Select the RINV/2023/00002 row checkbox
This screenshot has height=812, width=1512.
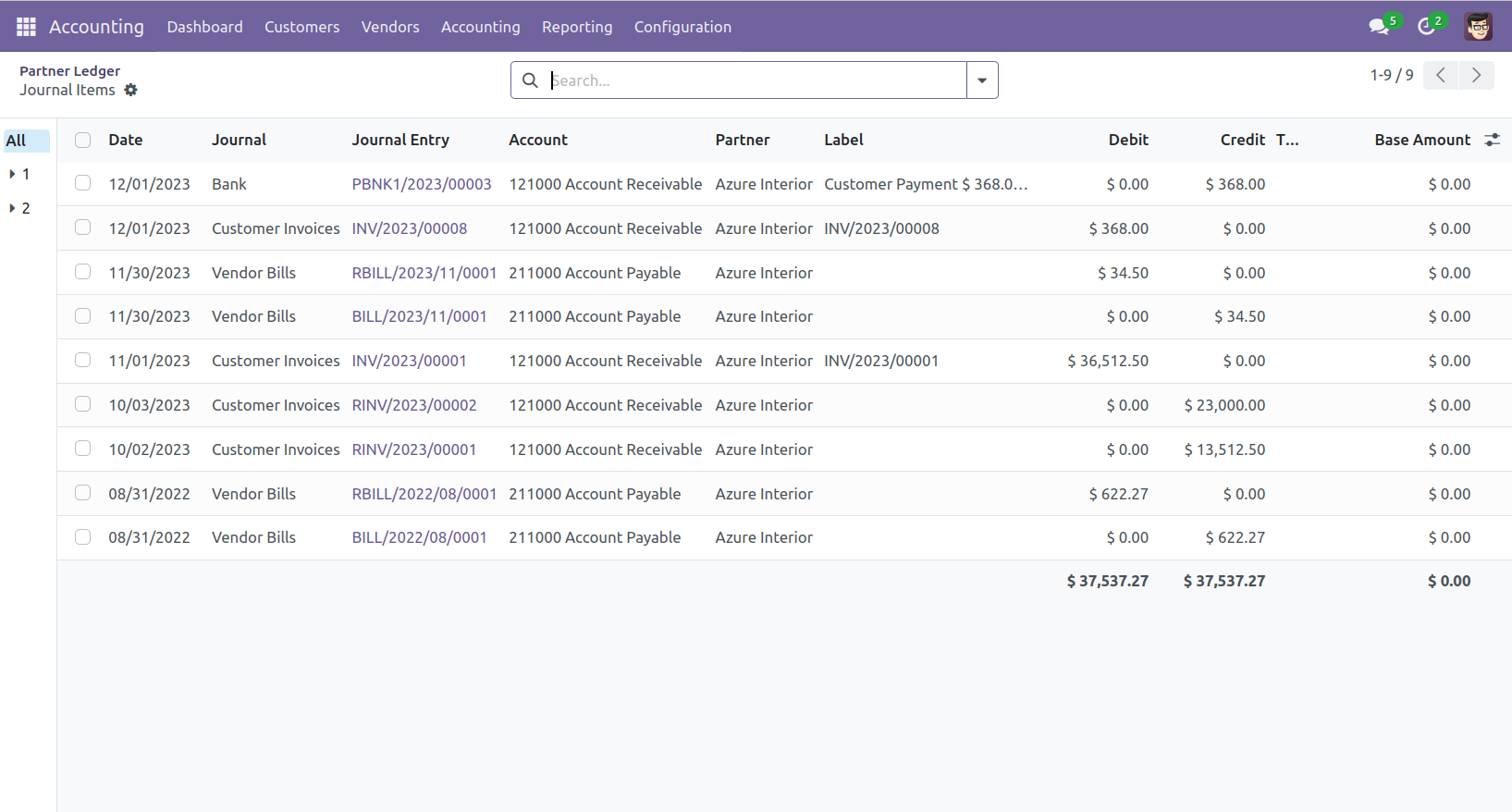pos(83,405)
